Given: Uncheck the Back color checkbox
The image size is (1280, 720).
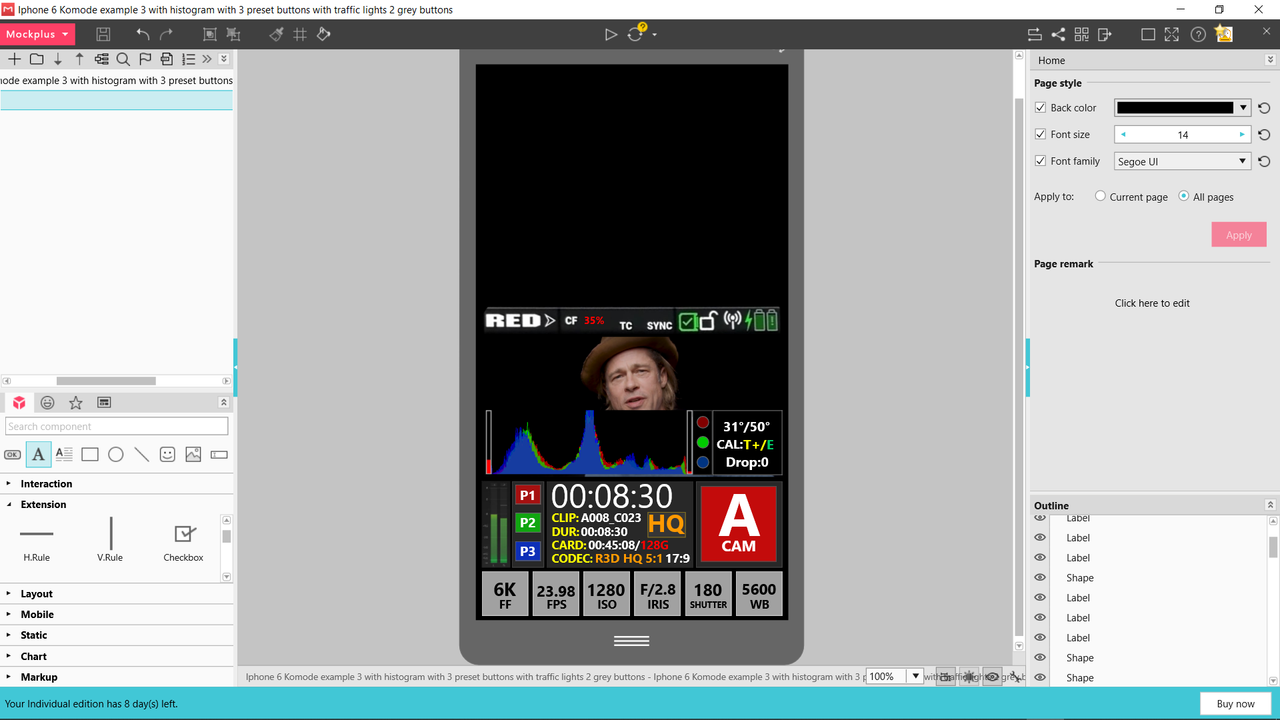Looking at the screenshot, I should point(1040,107).
